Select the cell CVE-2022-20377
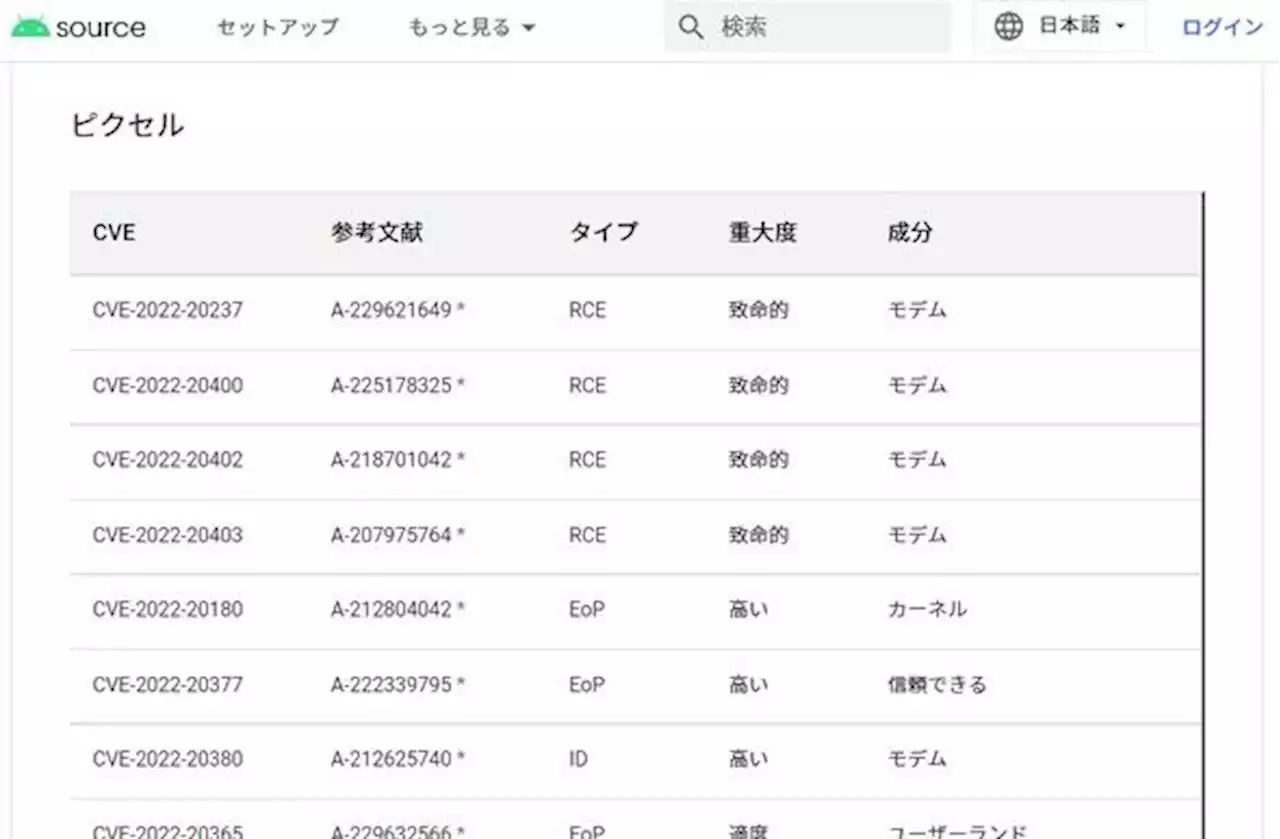 click(168, 685)
